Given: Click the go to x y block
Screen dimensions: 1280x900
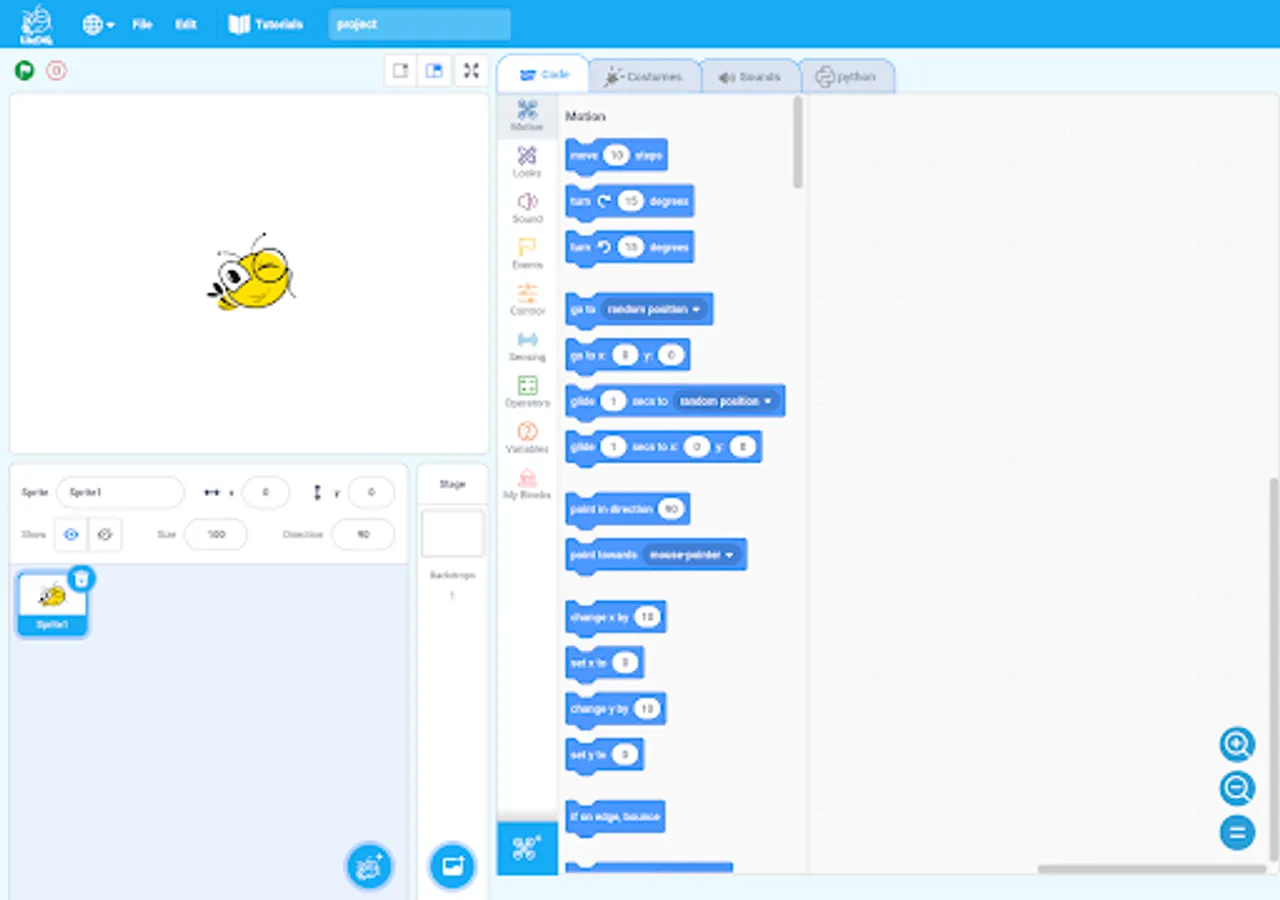Looking at the screenshot, I should tap(627, 356).
